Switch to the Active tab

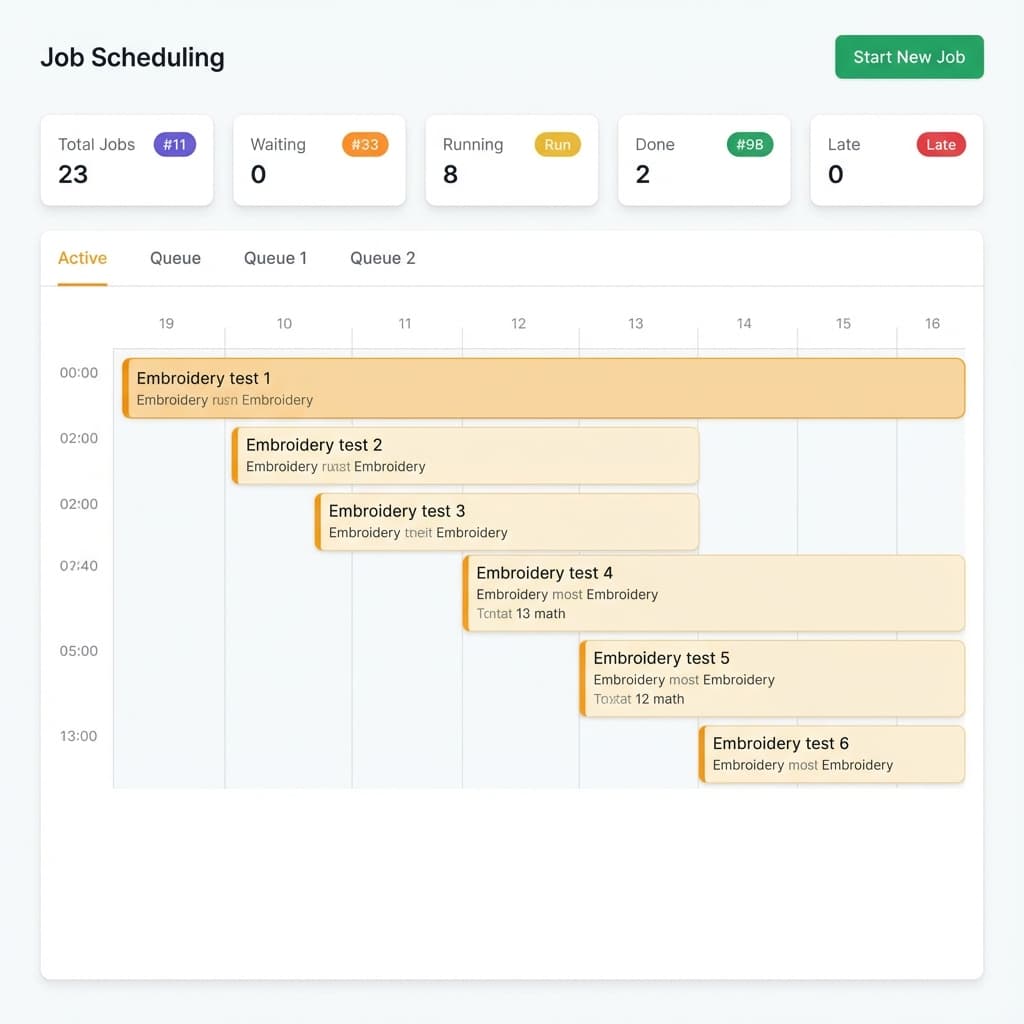82,258
